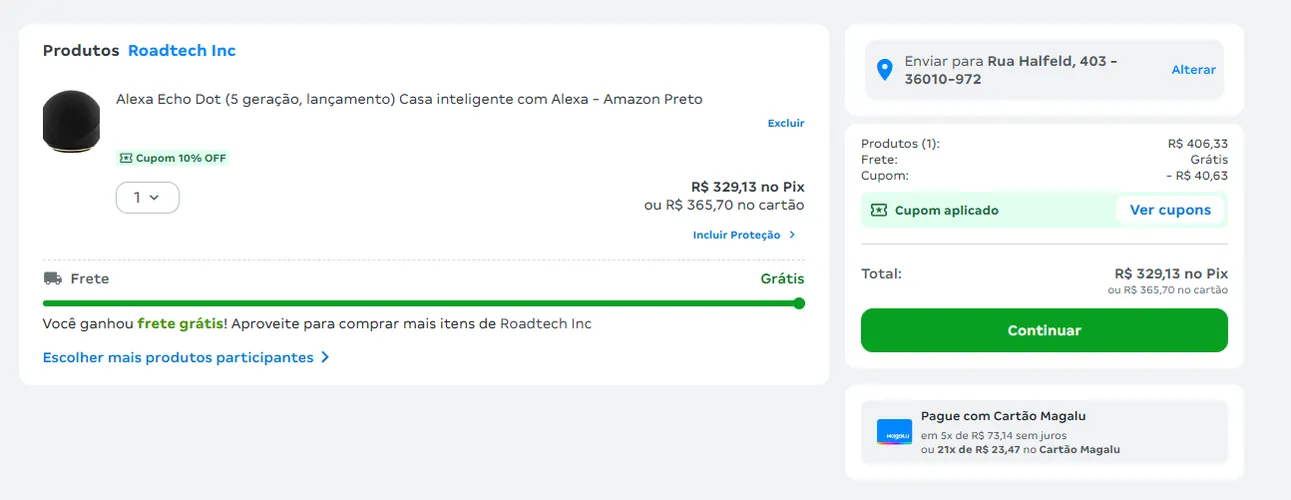Click Alterar to change delivery address
The height and width of the screenshot is (500, 1291).
(1193, 70)
